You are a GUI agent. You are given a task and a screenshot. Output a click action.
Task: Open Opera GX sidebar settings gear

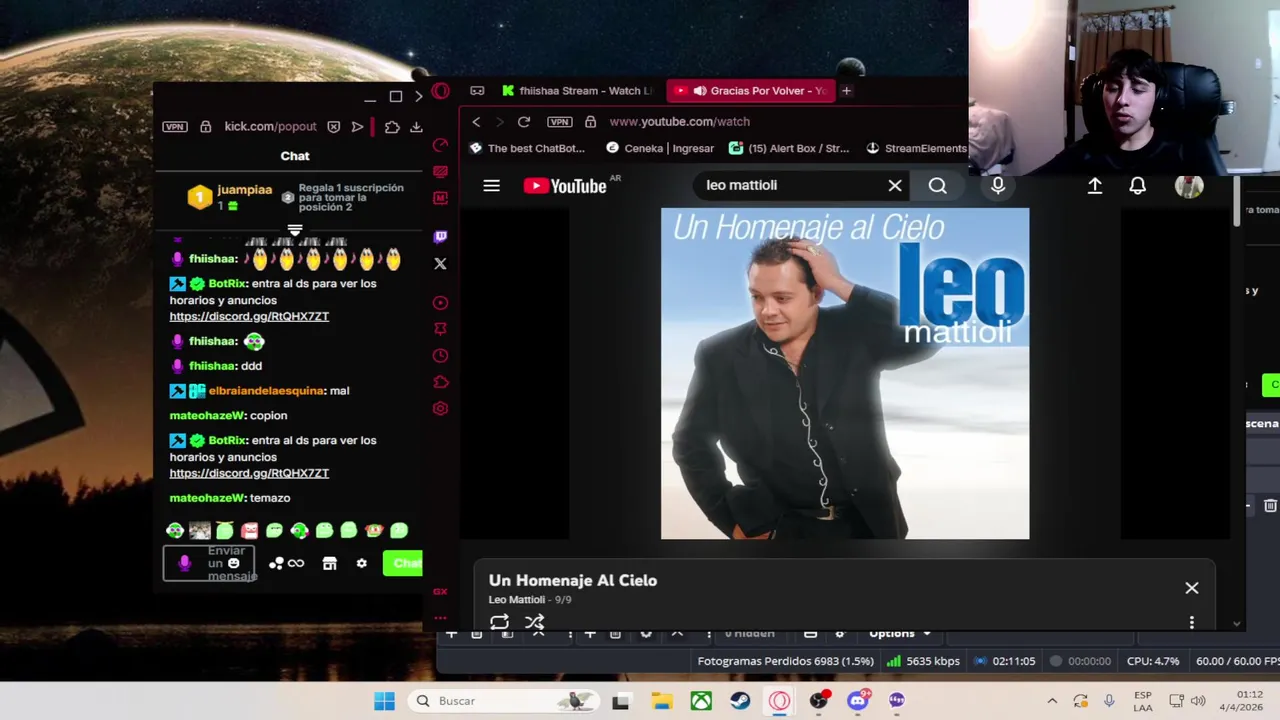point(440,408)
